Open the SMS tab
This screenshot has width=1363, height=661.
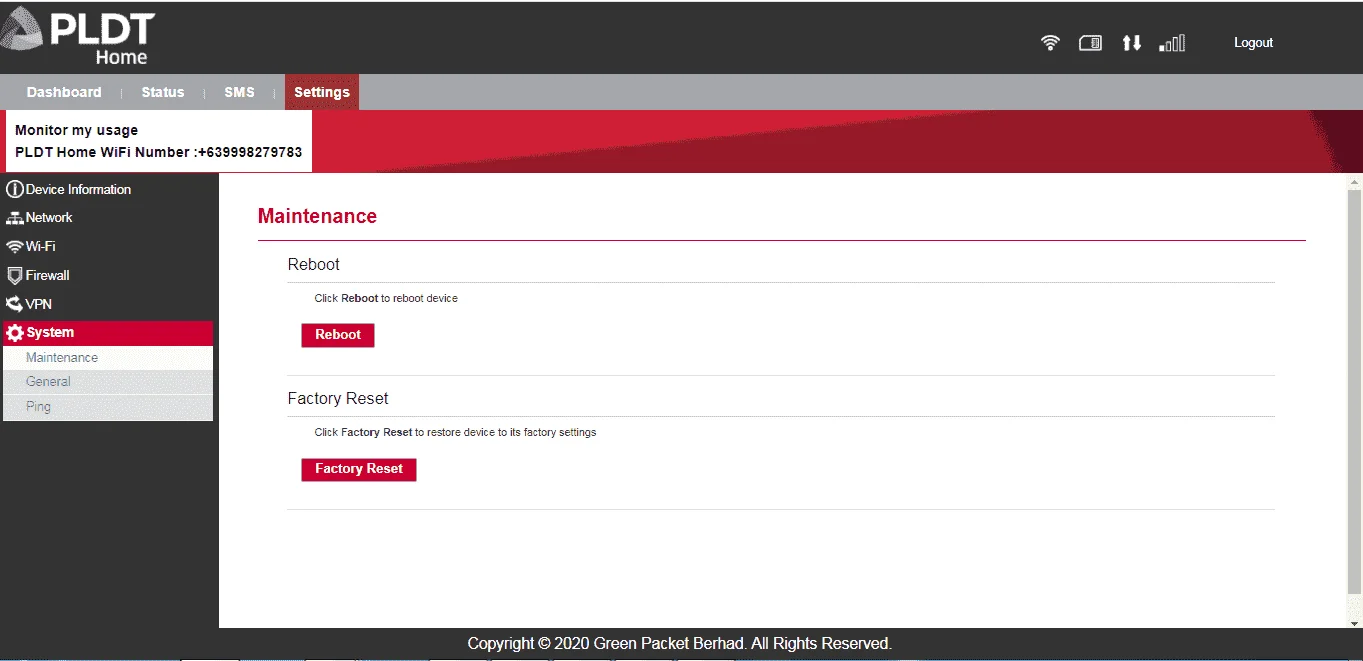coord(239,92)
